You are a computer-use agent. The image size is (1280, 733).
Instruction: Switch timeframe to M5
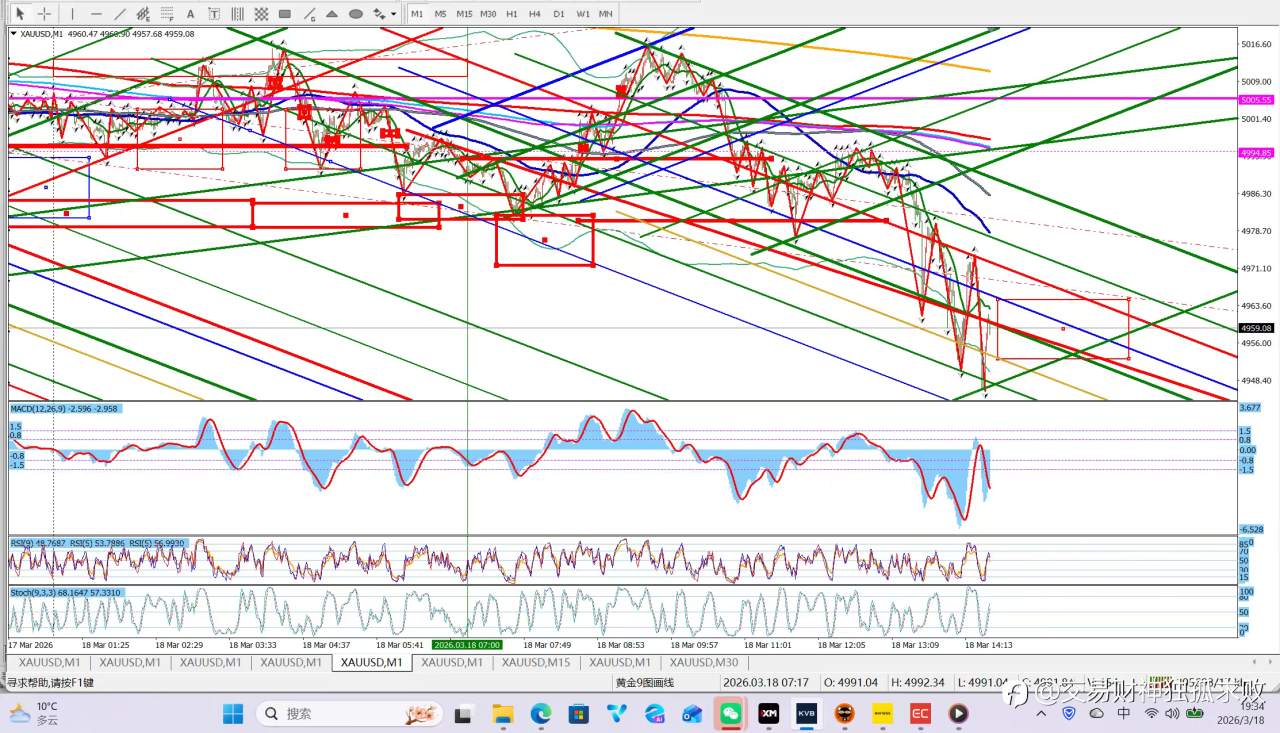[x=441, y=14]
